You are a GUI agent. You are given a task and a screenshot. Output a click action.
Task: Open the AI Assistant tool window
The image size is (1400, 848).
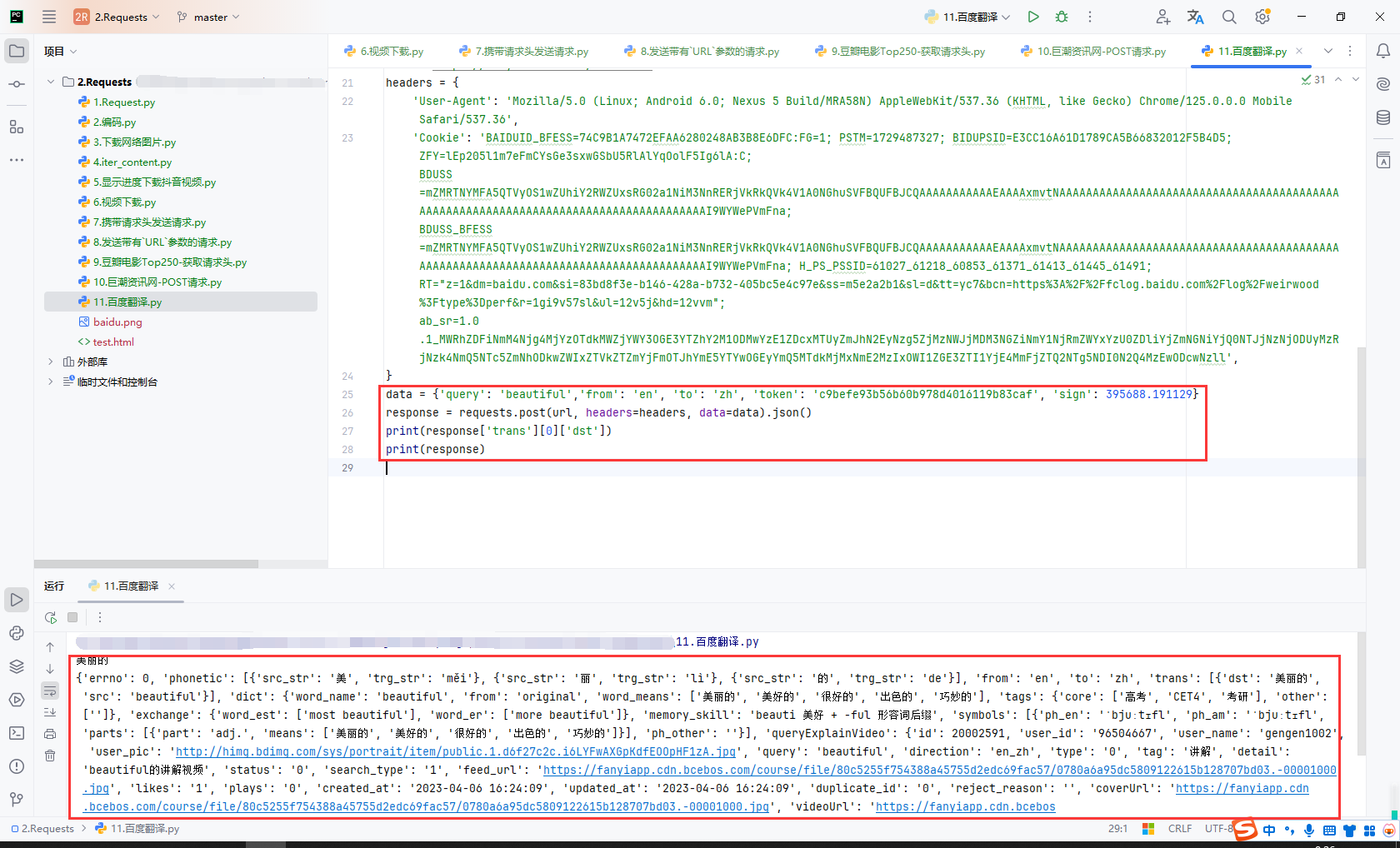[1383, 84]
